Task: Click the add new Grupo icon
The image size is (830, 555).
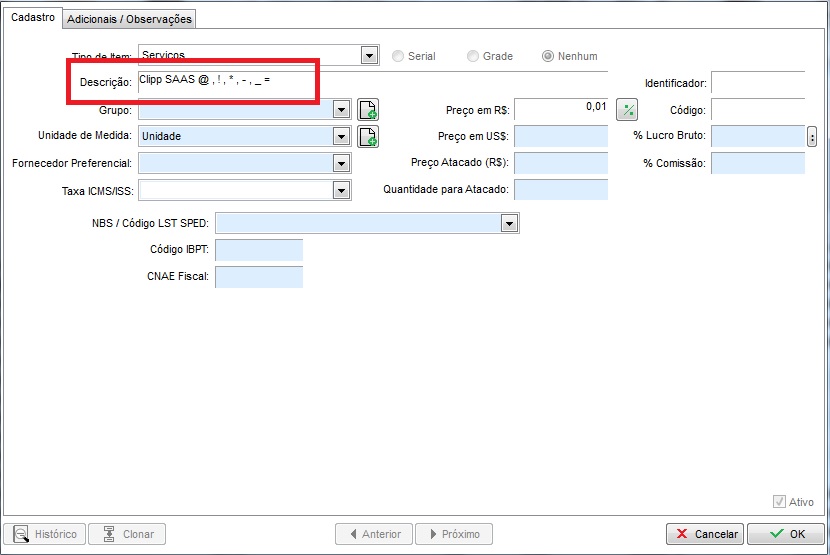Action: click(x=368, y=110)
